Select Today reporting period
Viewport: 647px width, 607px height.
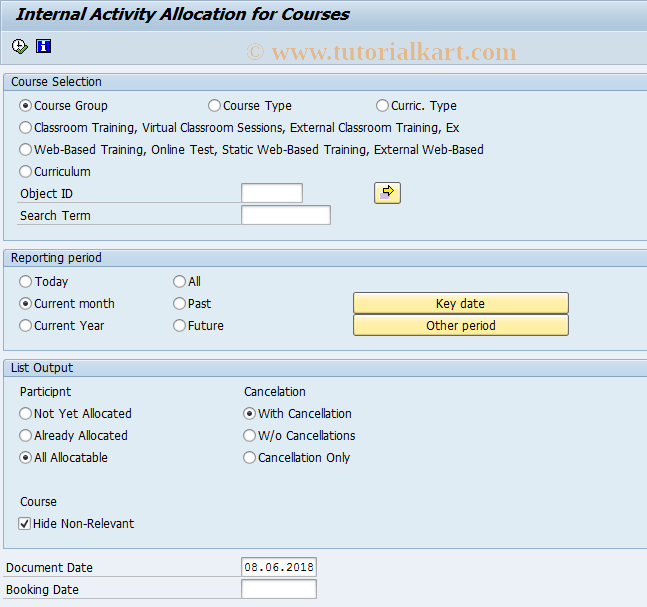click(25, 281)
